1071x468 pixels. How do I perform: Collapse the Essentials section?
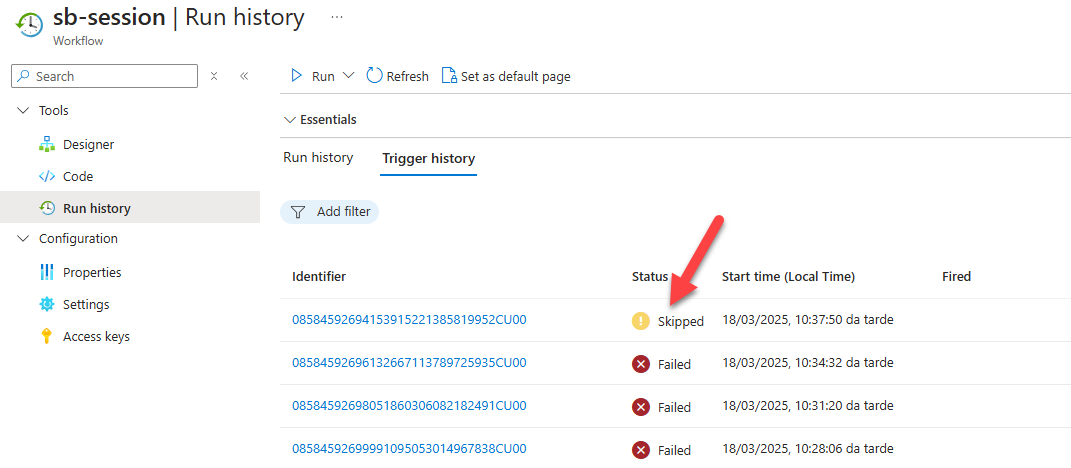coord(288,120)
